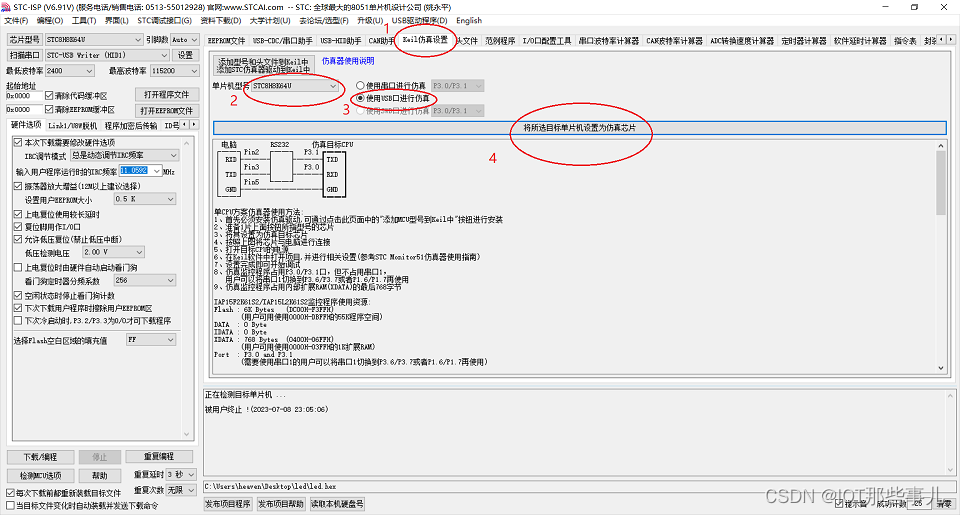Open 单片机型号 dropdown in Keil settings
The image size is (960, 515).
click(x=295, y=86)
